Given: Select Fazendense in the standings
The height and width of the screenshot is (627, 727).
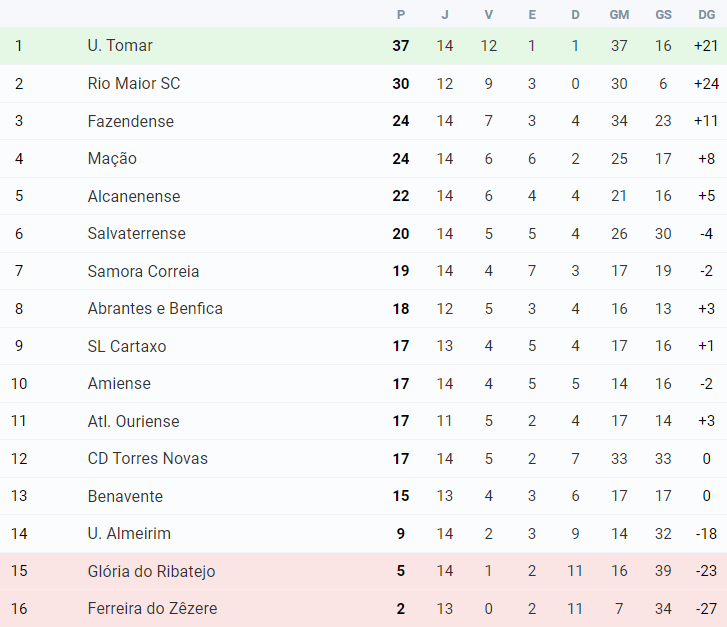Looking at the screenshot, I should pos(130,121).
